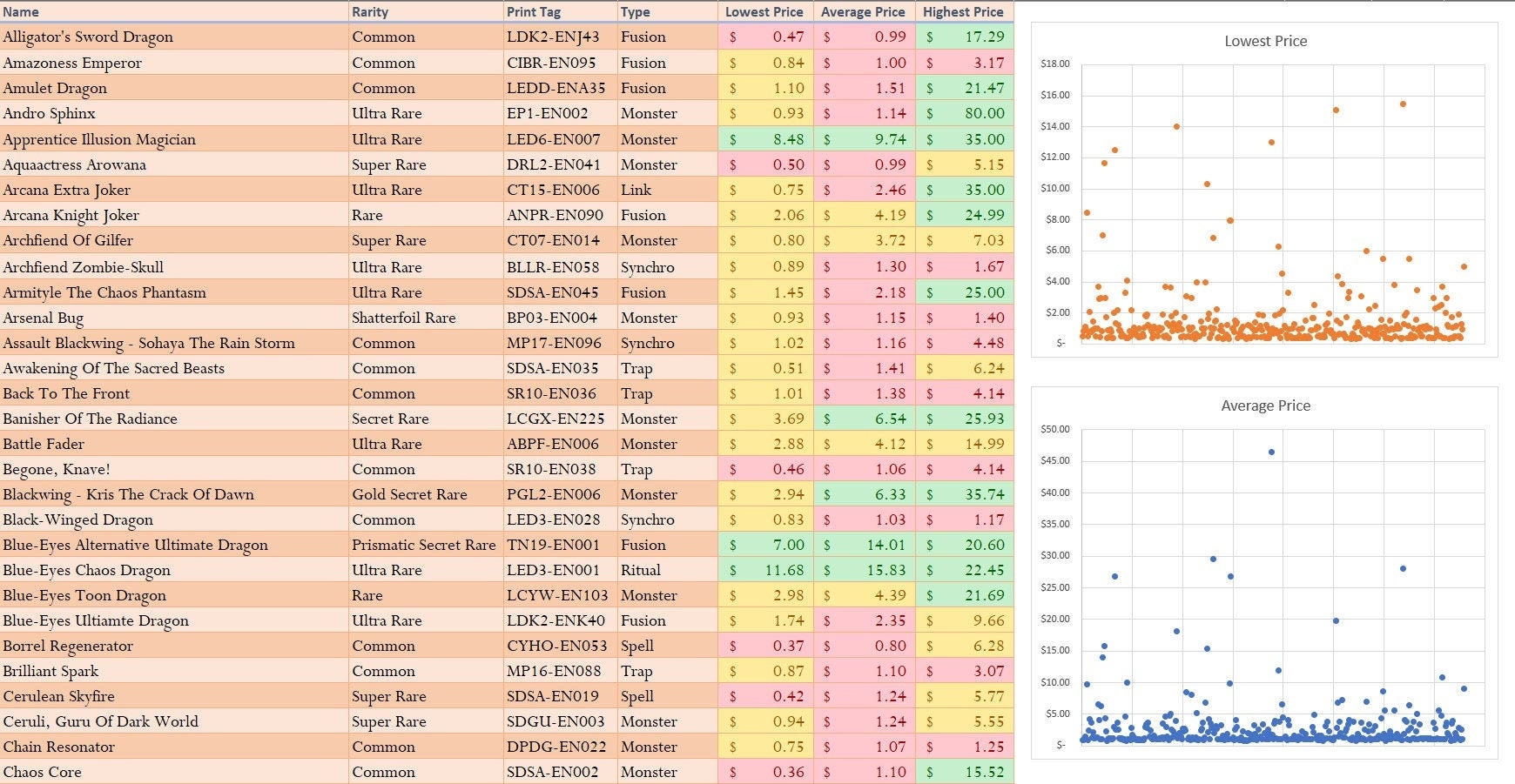Select the Begone, Knave! cell
This screenshot has height=784, width=1515.
pos(174,469)
